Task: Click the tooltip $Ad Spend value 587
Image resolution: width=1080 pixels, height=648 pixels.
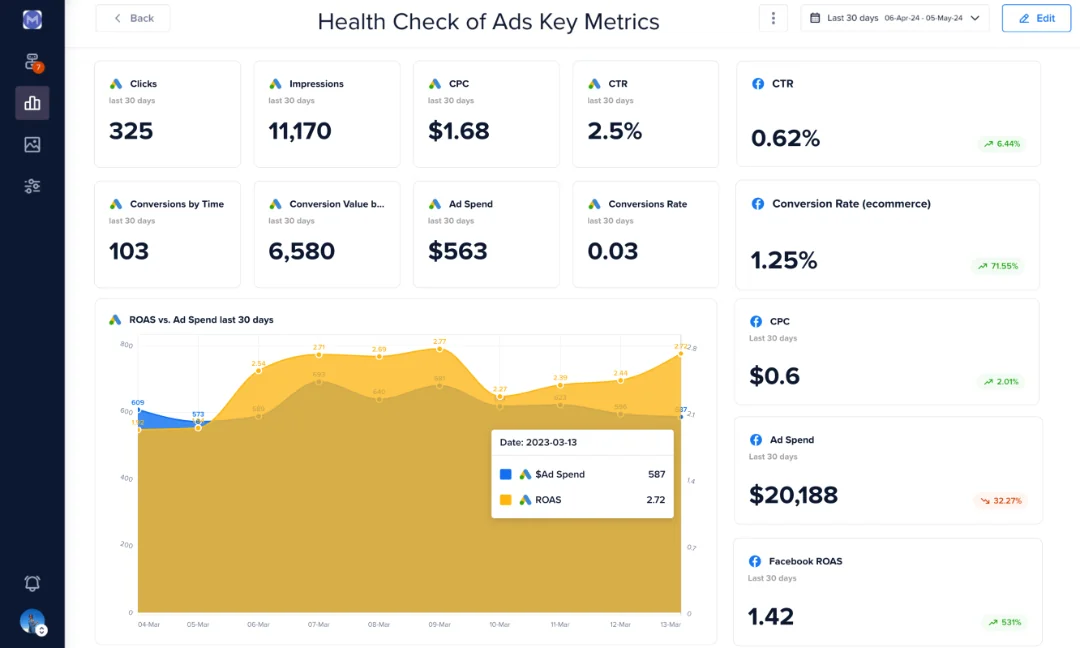Action: pyautogui.click(x=656, y=474)
